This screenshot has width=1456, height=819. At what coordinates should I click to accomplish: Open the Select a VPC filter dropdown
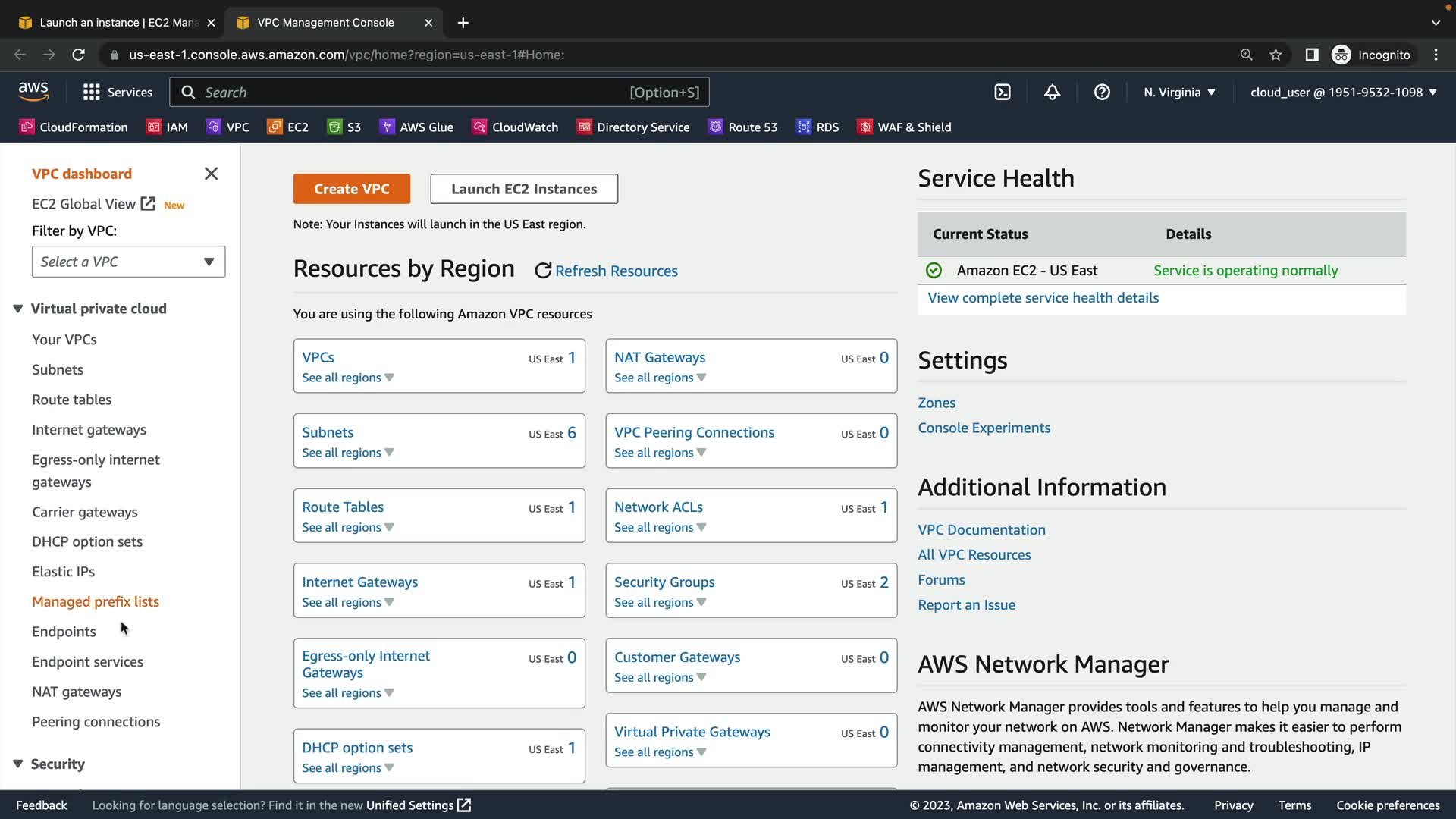[x=128, y=262]
